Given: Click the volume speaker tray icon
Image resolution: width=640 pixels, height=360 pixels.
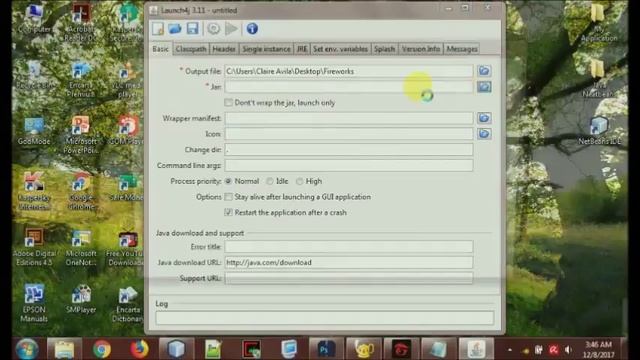Looking at the screenshot, I should 568,350.
